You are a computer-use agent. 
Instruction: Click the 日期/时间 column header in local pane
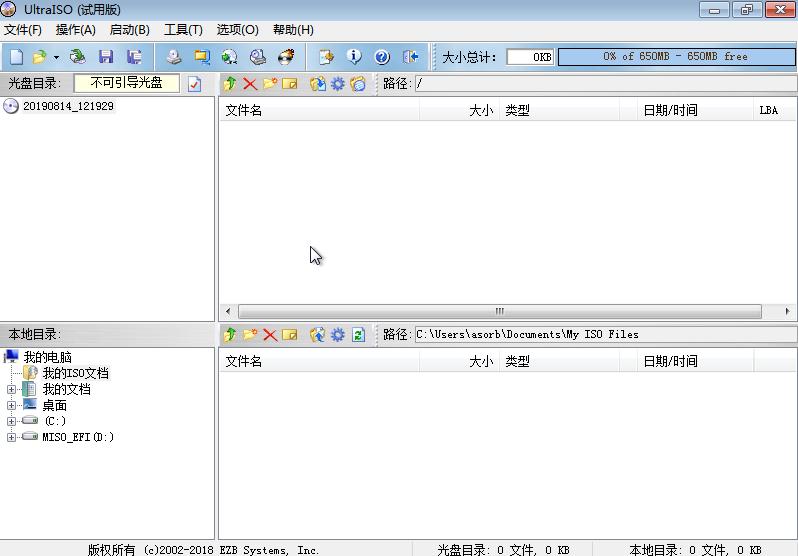[x=695, y=361]
